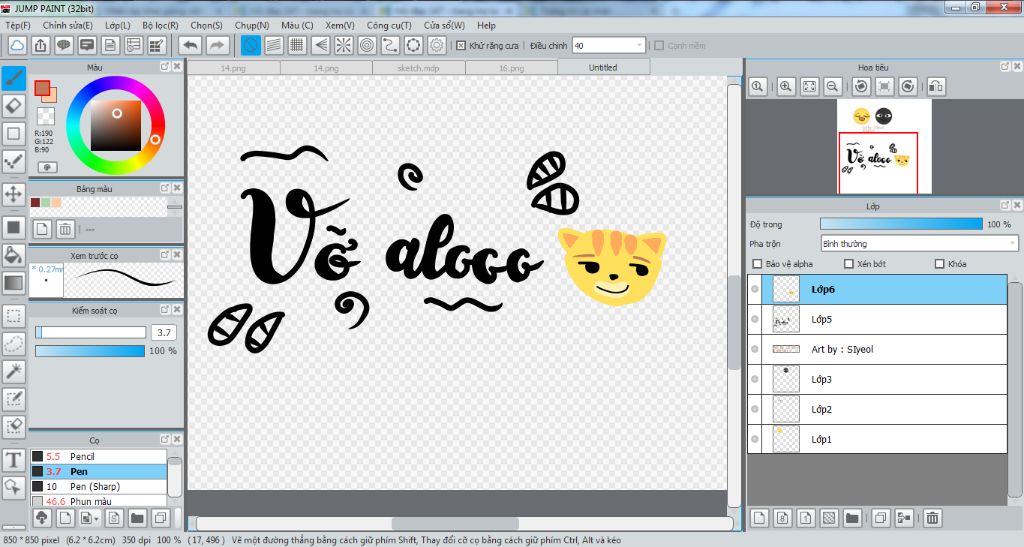Viewport: 1024px width, 547px height.
Task: Open the cloud save icon
Action: click(16, 45)
